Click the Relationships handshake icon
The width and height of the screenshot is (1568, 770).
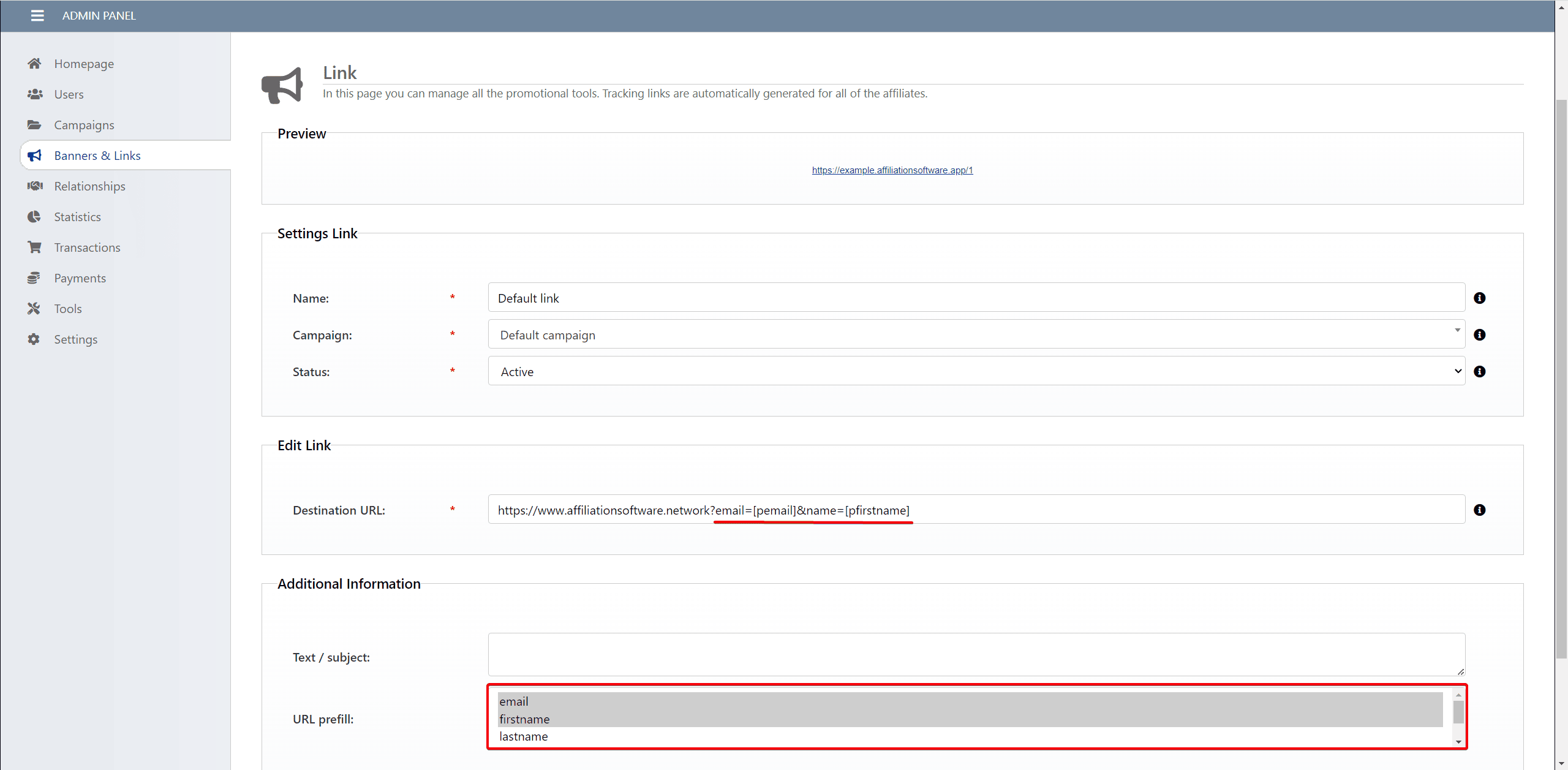tap(34, 186)
